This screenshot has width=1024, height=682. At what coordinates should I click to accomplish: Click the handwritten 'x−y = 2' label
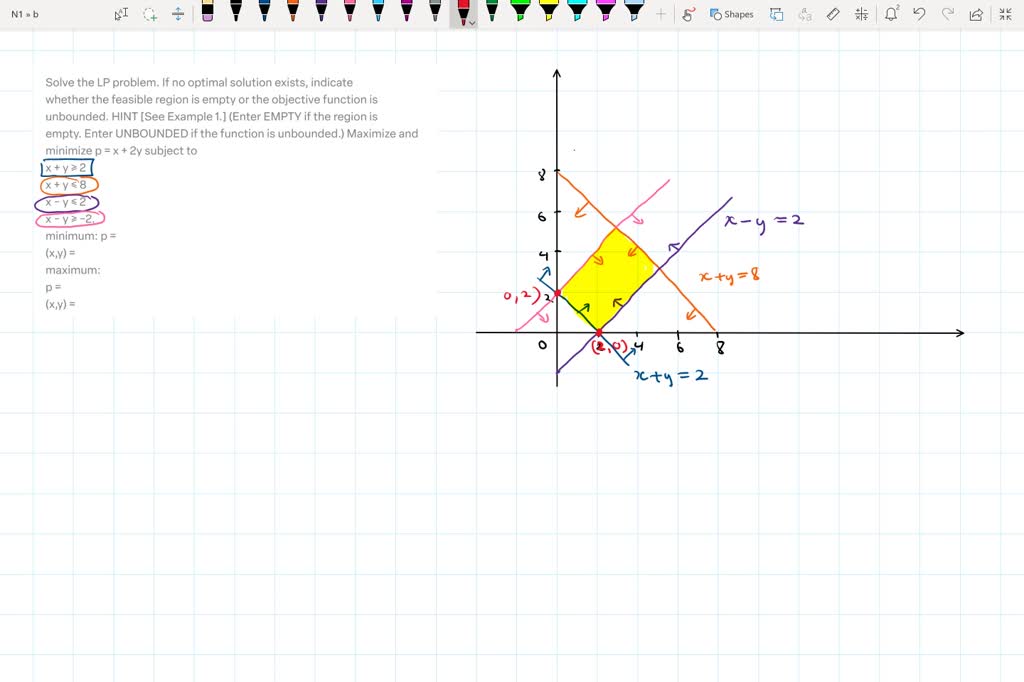click(x=764, y=221)
